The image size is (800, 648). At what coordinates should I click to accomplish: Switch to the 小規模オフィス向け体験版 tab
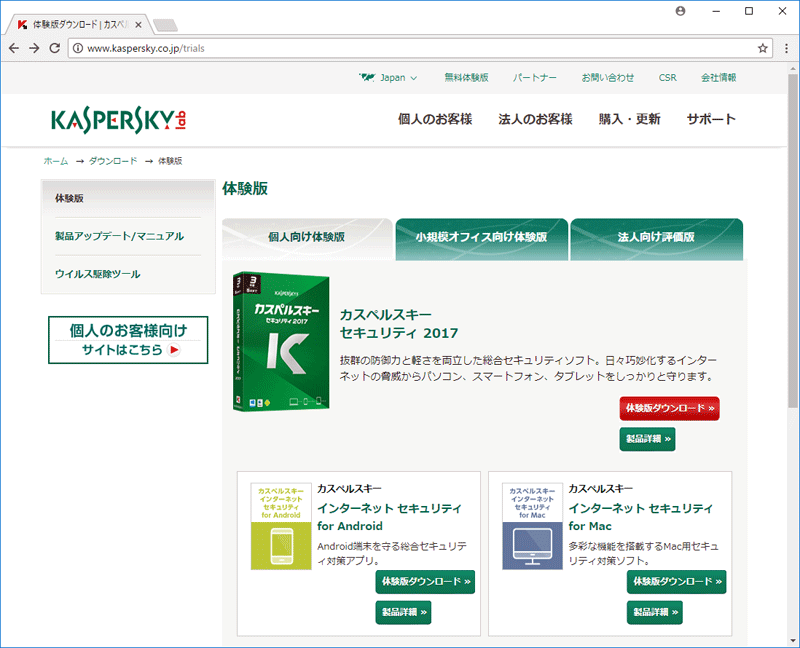[x=482, y=237]
